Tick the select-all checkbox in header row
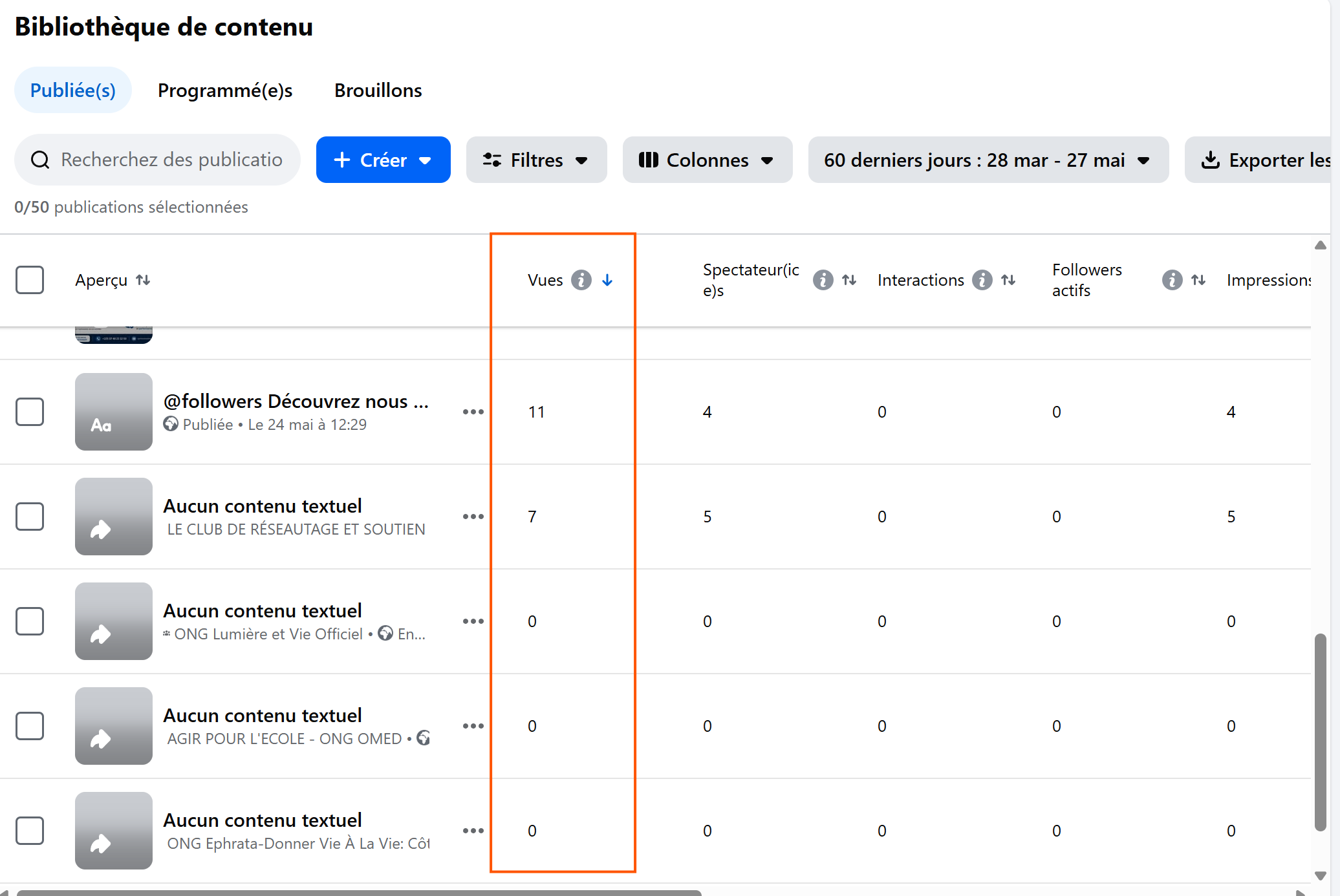The height and width of the screenshot is (896, 1340). [30, 280]
